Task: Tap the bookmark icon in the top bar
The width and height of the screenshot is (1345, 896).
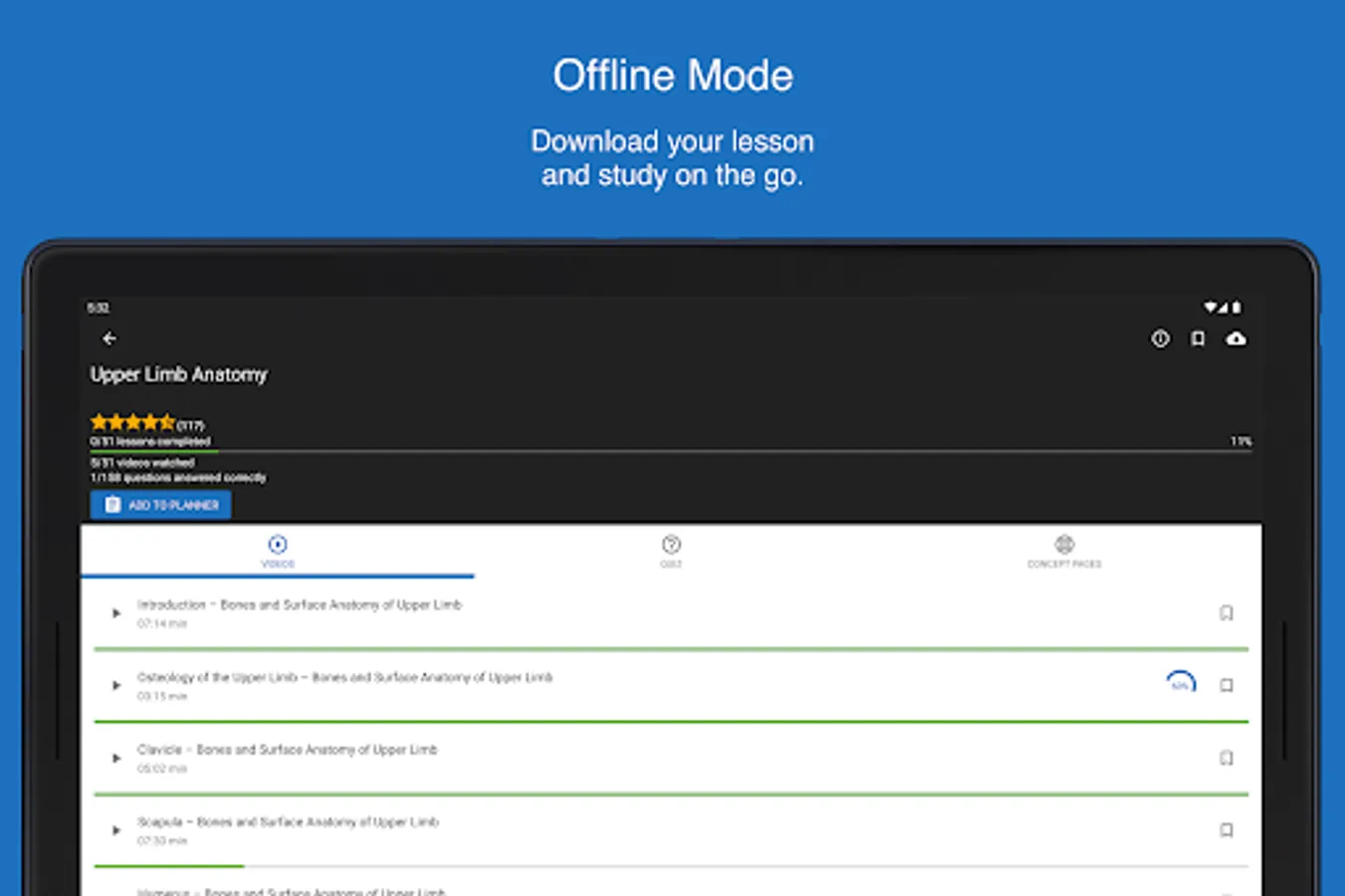Action: pyautogui.click(x=1198, y=338)
